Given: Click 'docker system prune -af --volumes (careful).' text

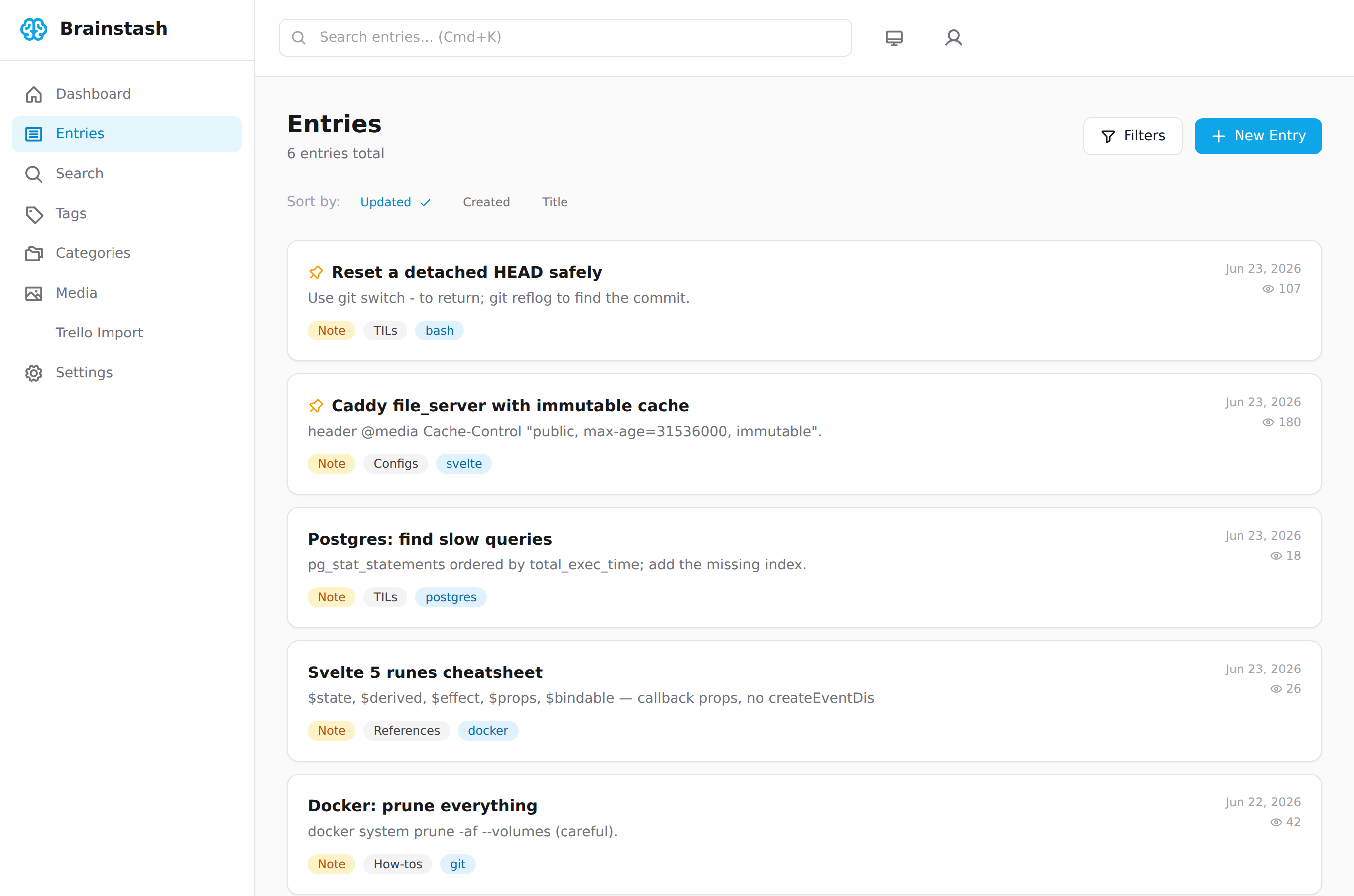Looking at the screenshot, I should coord(463,832).
